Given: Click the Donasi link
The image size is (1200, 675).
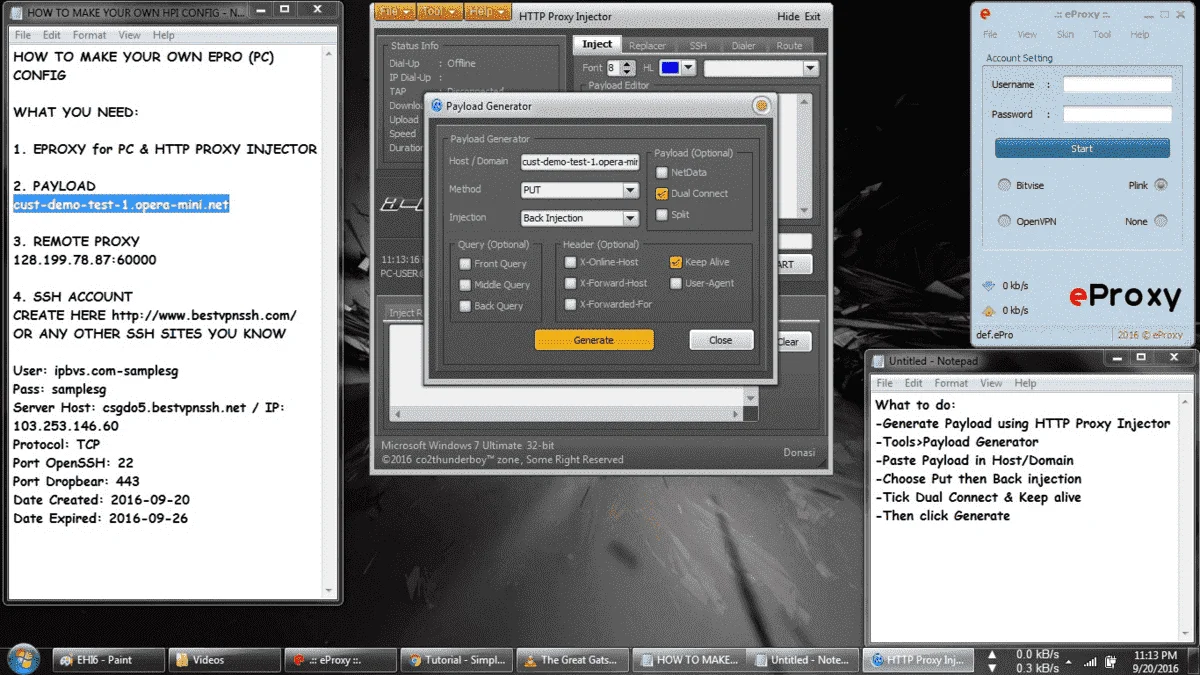Looking at the screenshot, I should point(799,453).
